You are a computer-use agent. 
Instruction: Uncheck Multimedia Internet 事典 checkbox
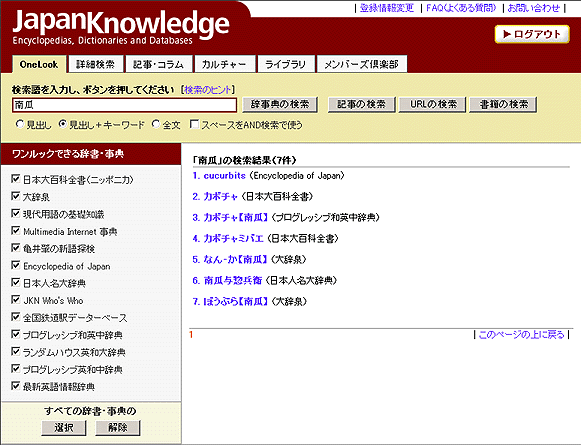tap(16, 231)
